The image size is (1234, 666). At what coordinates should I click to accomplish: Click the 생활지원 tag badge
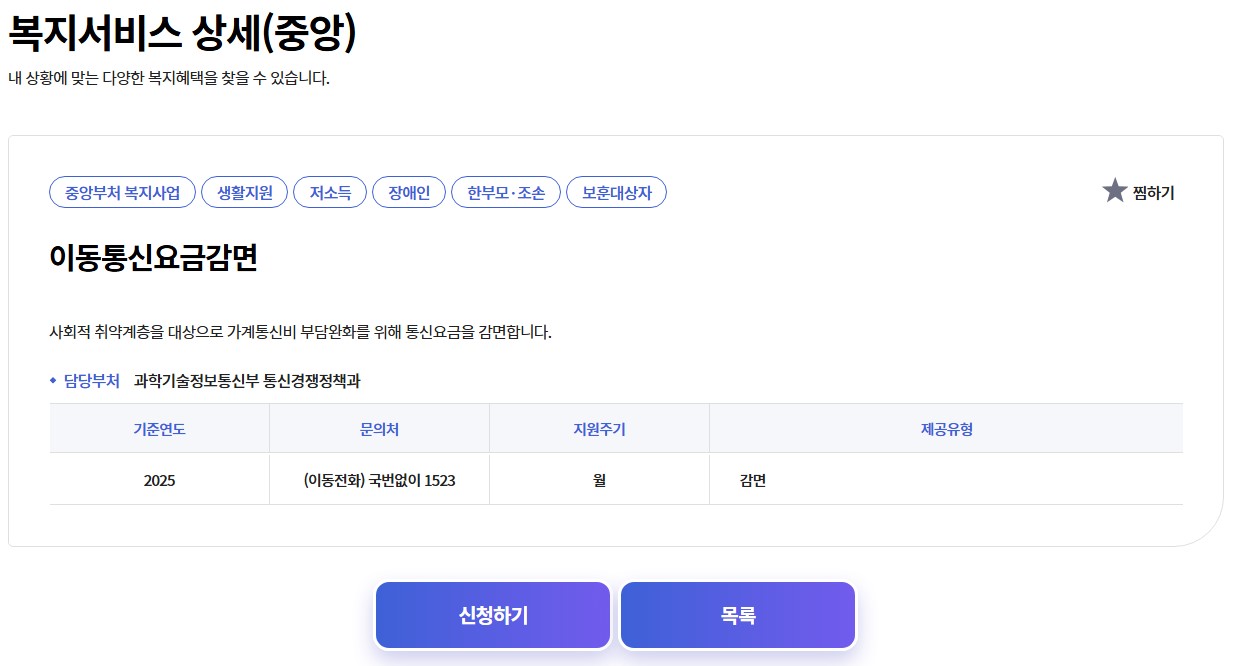[x=243, y=192]
